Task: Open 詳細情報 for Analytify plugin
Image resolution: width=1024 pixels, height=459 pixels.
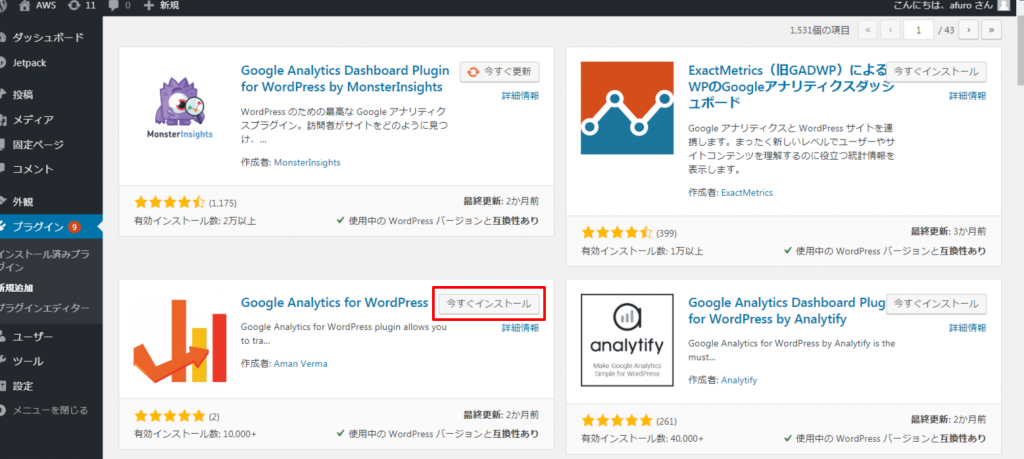Action: coord(968,328)
